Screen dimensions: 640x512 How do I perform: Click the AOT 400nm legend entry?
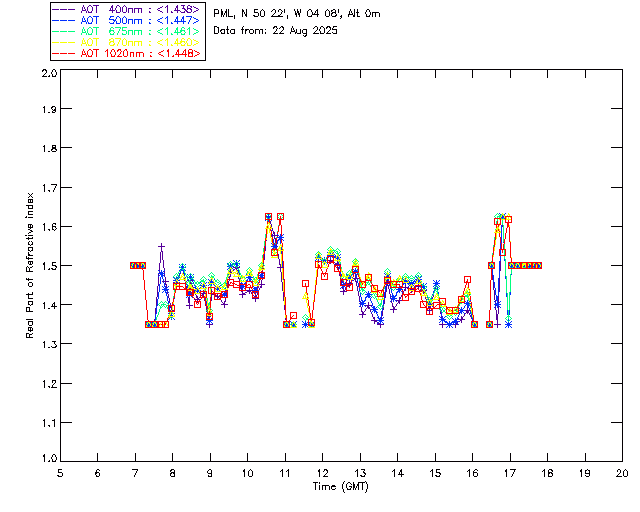click(x=127, y=9)
